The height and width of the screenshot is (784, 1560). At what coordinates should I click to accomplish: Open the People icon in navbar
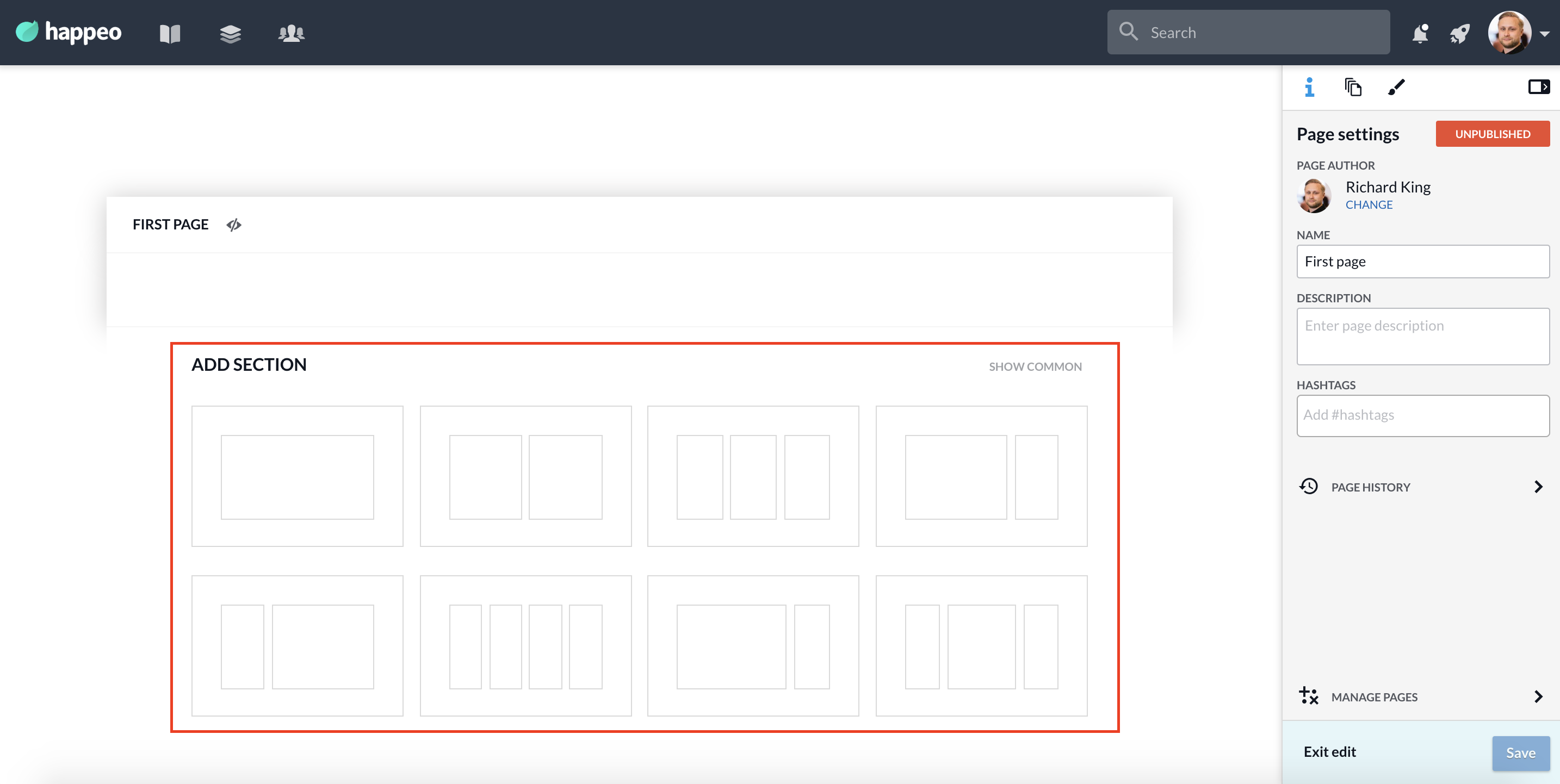292,33
